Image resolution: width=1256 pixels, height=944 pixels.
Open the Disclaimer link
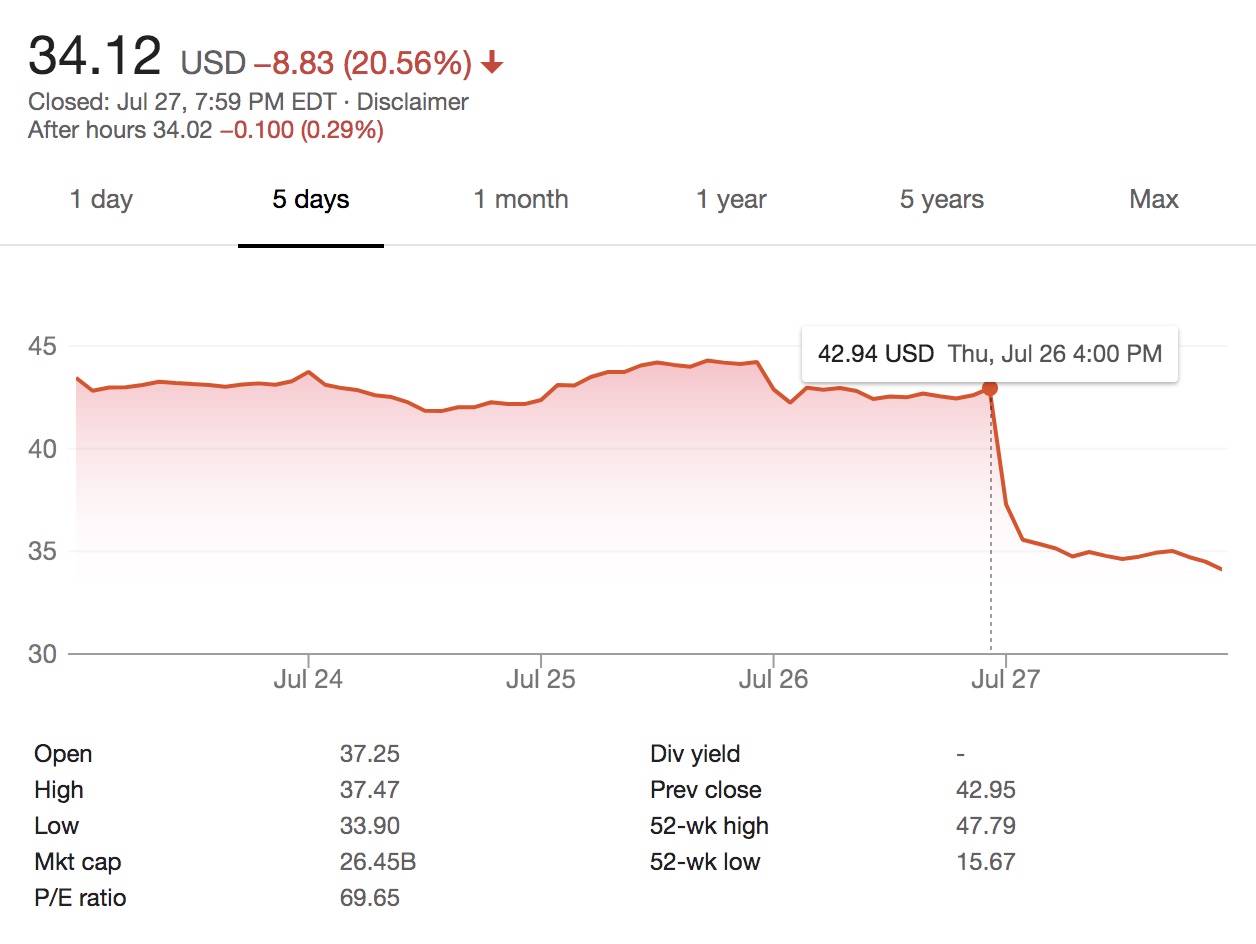412,102
